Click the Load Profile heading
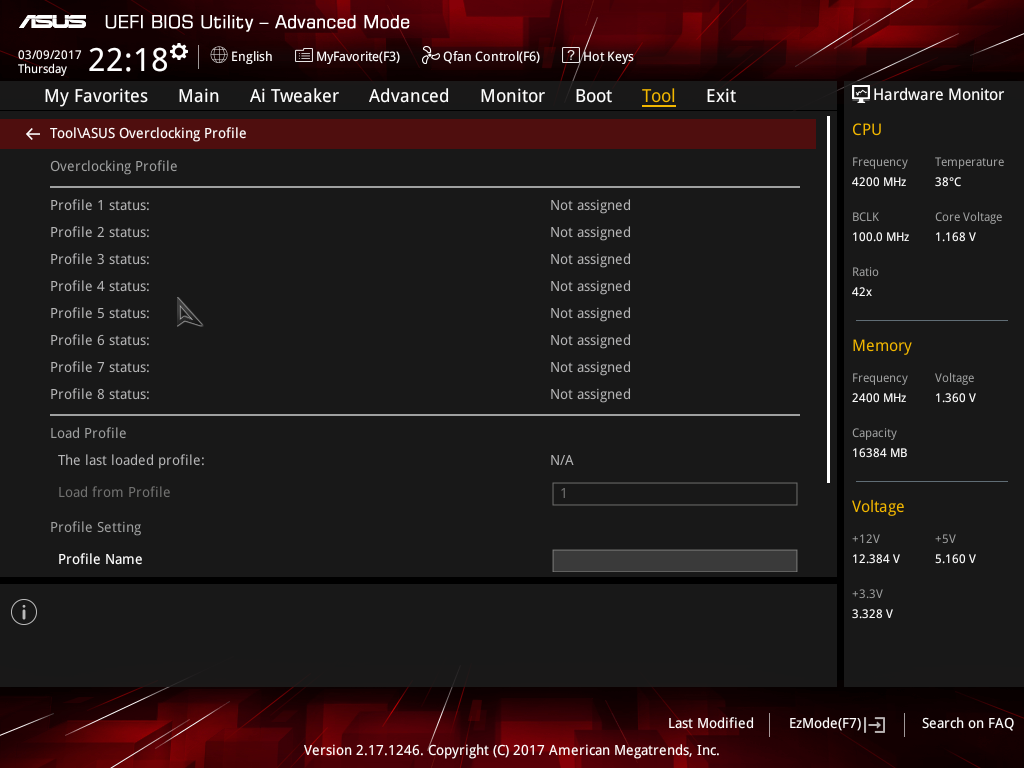Viewport: 1024px width, 768px height. click(88, 433)
